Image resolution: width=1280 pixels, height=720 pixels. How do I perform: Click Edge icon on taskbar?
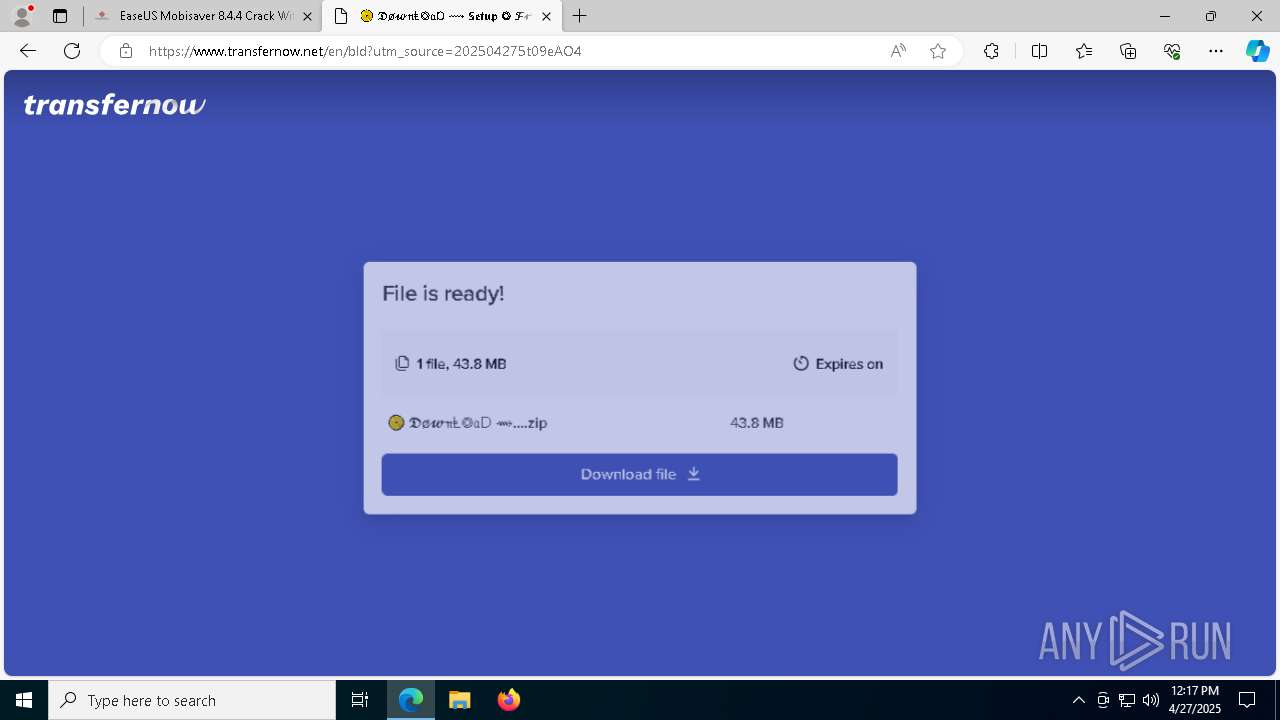coord(411,700)
